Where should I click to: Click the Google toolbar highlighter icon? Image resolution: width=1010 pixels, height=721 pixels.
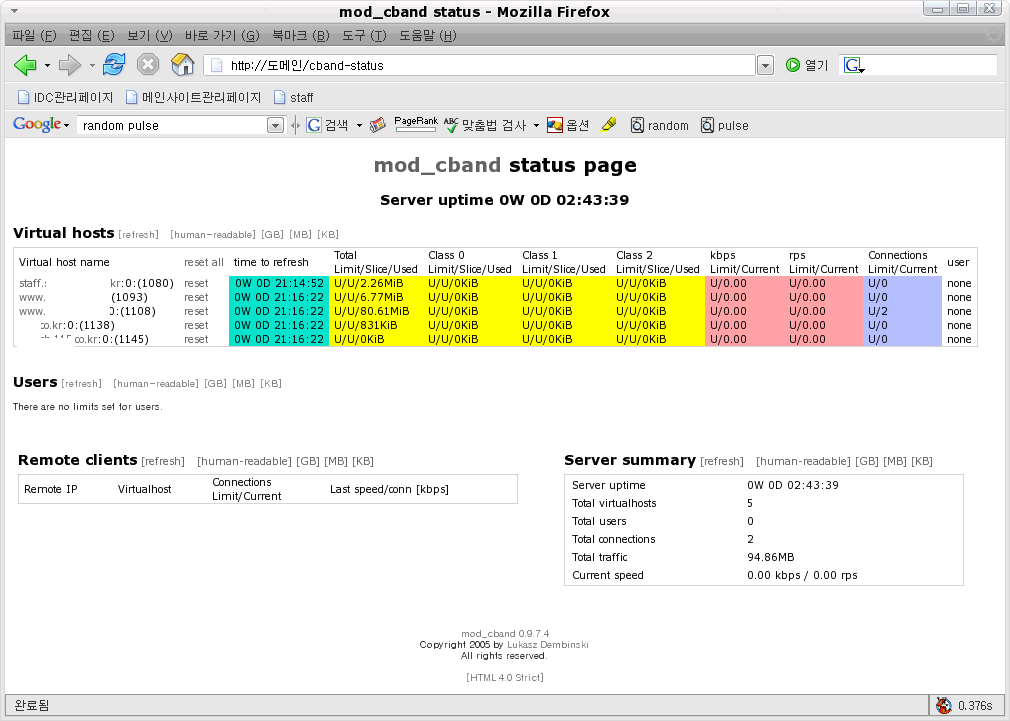[x=608, y=125]
